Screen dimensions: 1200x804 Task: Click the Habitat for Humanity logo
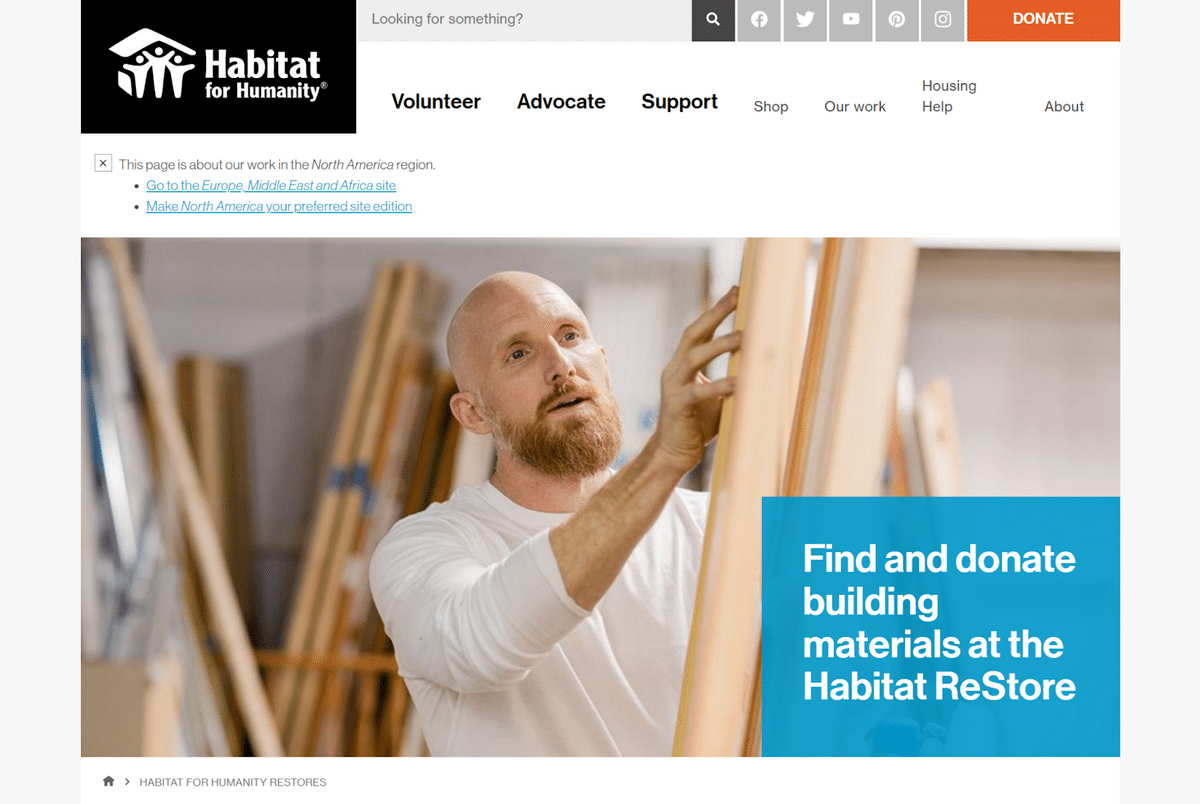(x=218, y=66)
